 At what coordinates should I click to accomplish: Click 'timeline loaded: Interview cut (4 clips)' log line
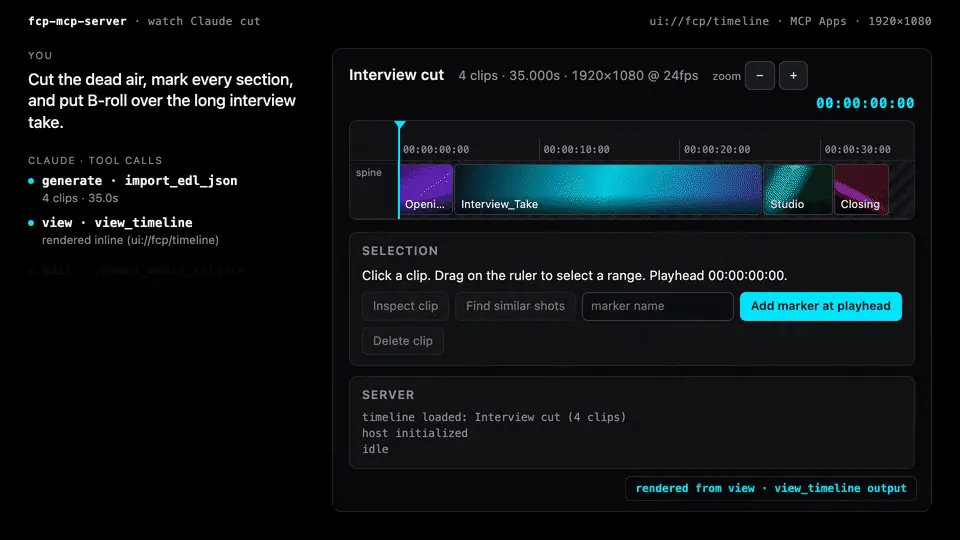pyautogui.click(x=494, y=417)
